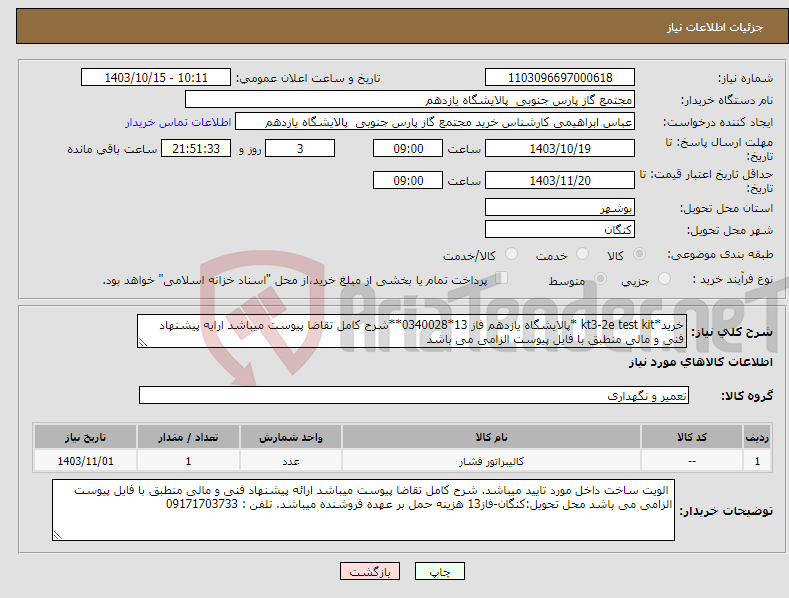Click the واحد شمارش column header
The width and height of the screenshot is (789, 598).
pos(291,437)
